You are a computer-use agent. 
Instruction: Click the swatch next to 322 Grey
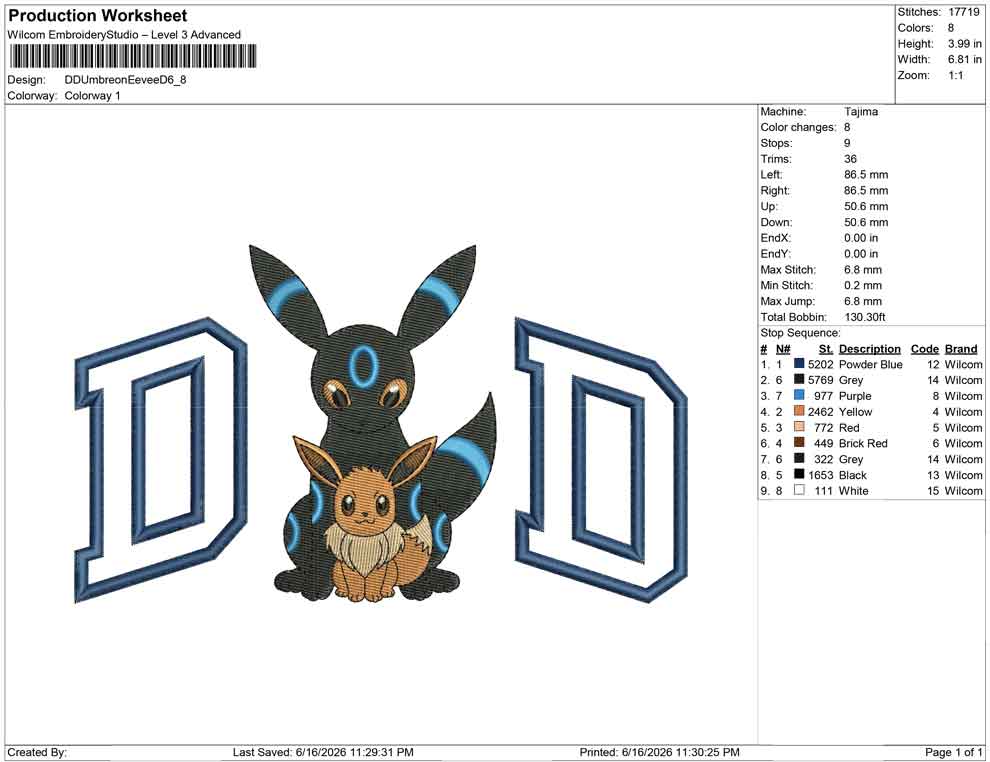799,458
